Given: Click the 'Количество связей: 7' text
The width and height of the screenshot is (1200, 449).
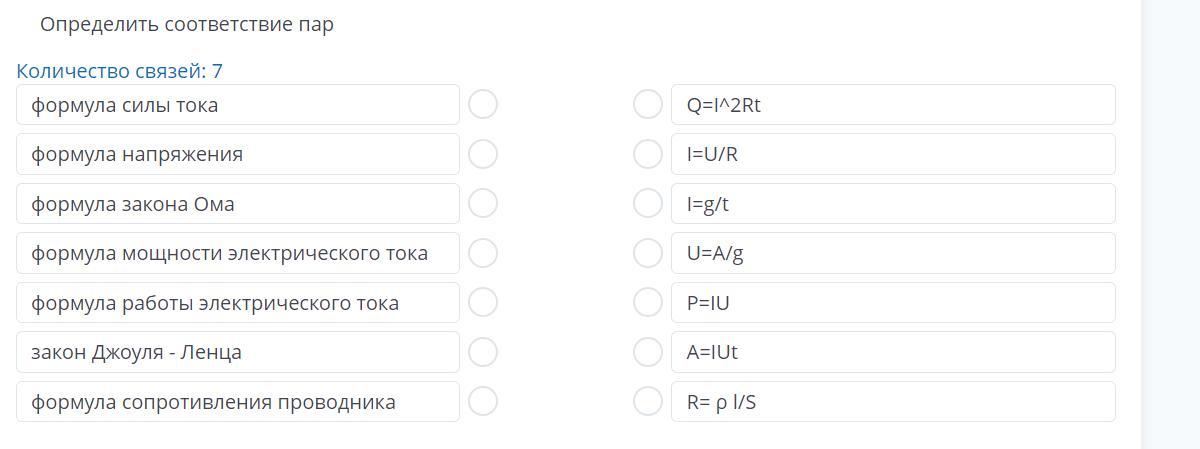Looking at the screenshot, I should coord(119,71).
